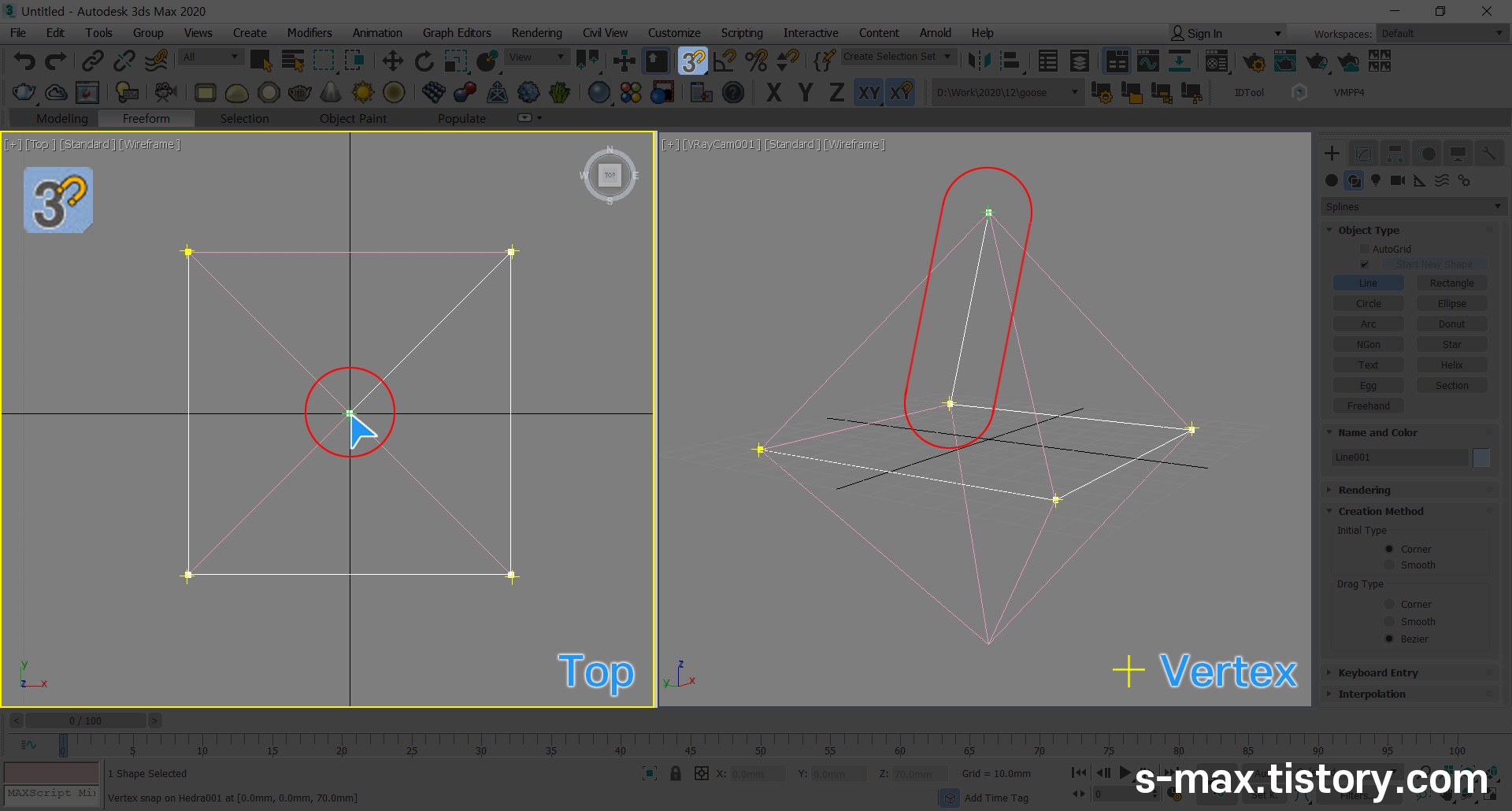Select the Select and Rotate tool

pos(424,61)
